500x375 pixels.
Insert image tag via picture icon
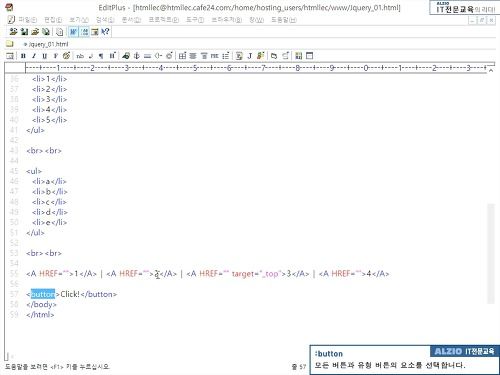click(126, 56)
